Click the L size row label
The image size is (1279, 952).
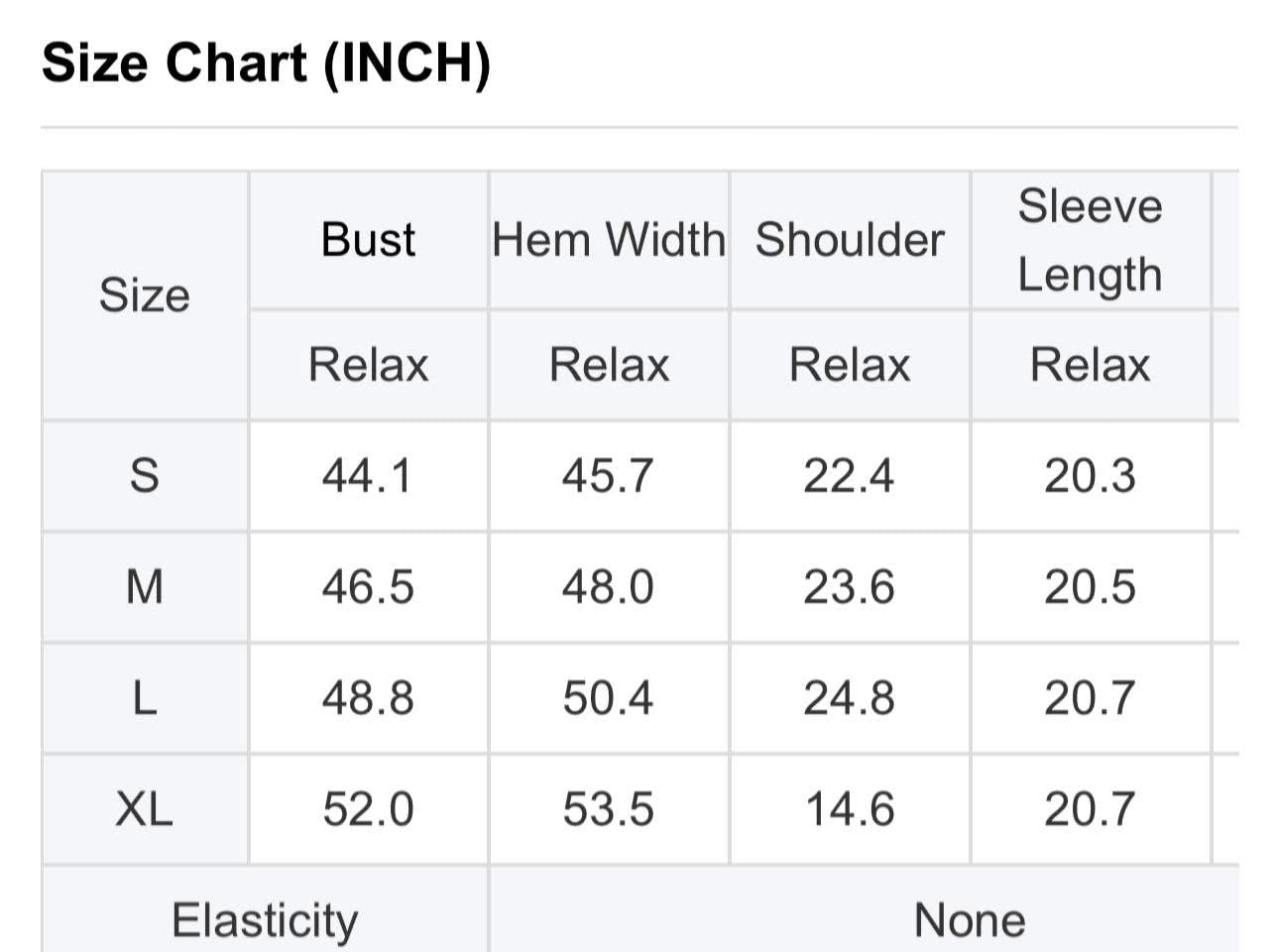145,698
